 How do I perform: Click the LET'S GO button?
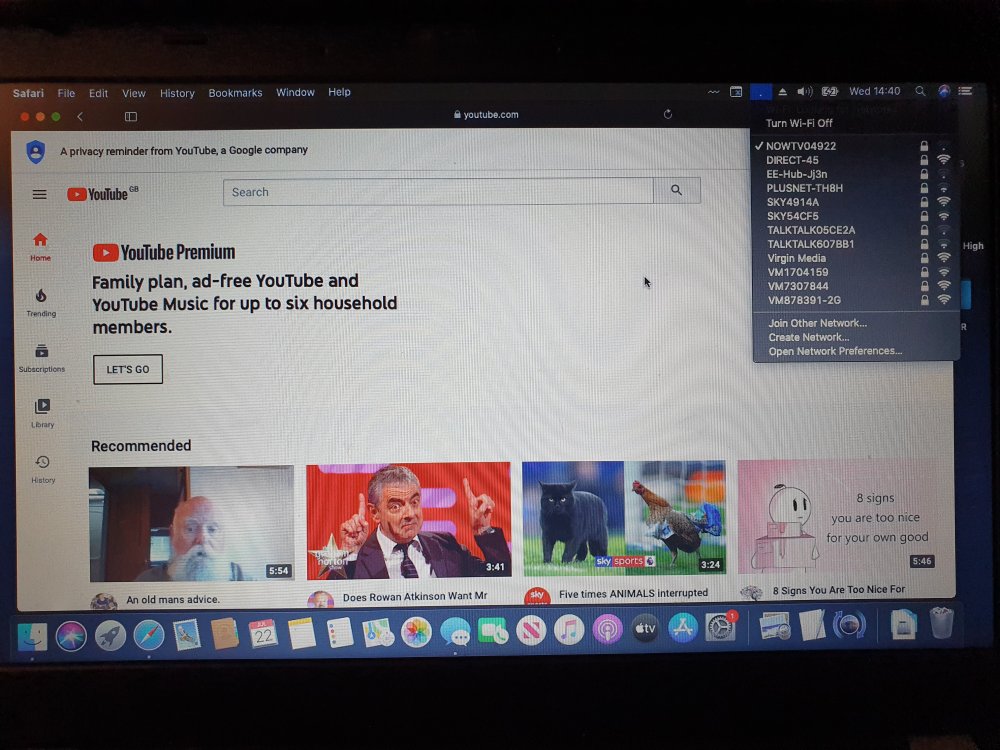click(128, 369)
